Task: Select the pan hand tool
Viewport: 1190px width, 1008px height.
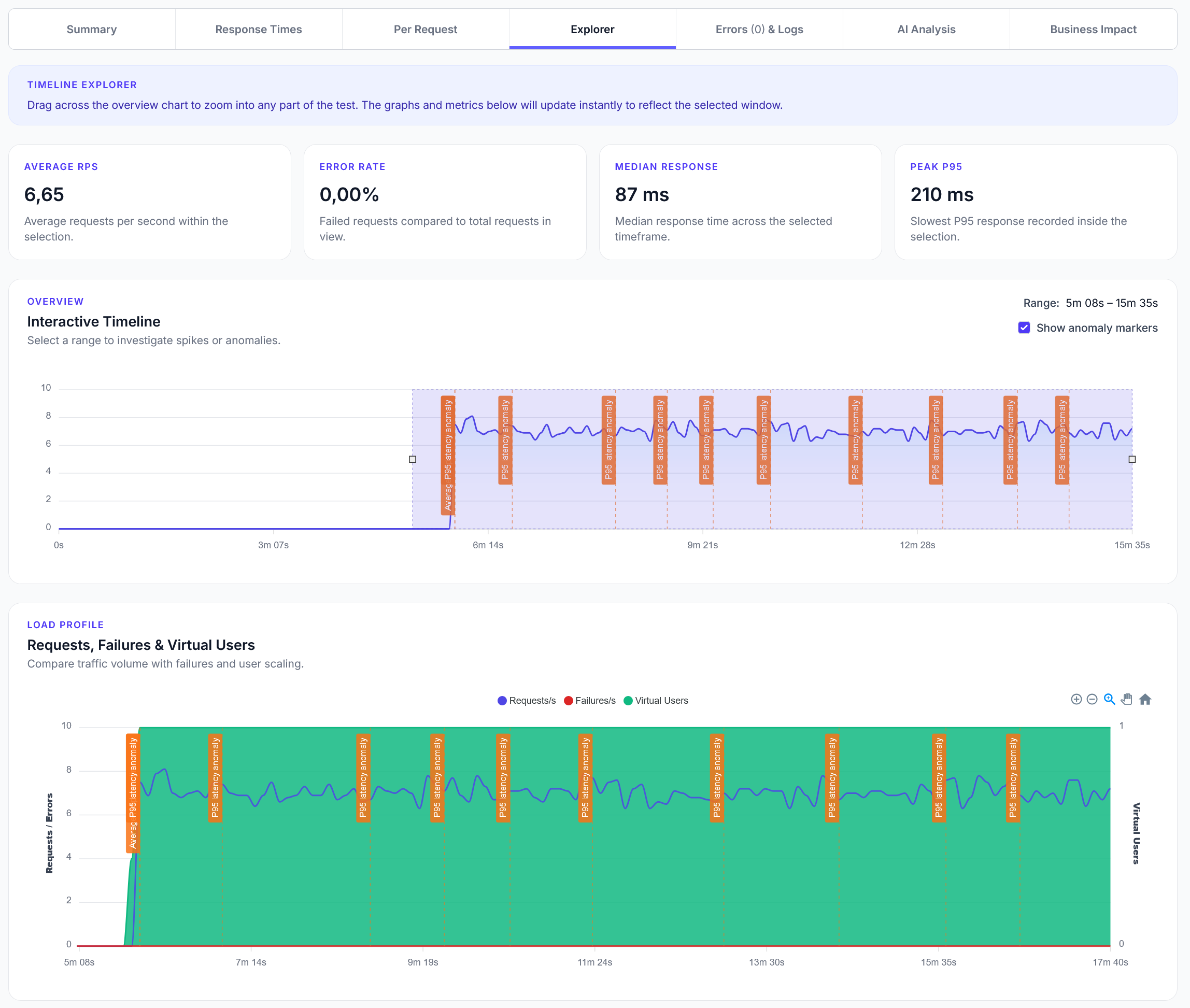Action: (1127, 699)
